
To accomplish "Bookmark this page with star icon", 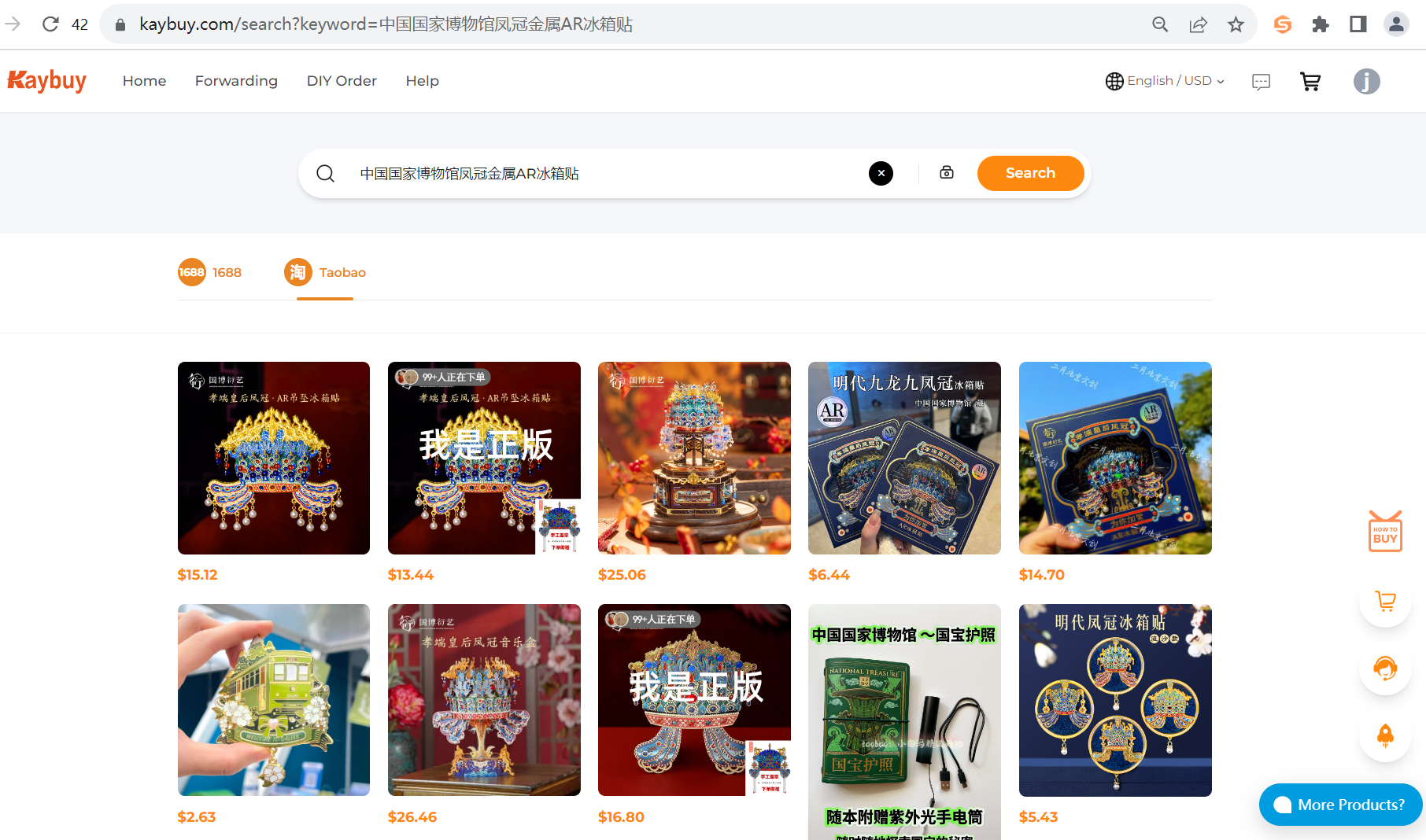I will pyautogui.click(x=1236, y=24).
